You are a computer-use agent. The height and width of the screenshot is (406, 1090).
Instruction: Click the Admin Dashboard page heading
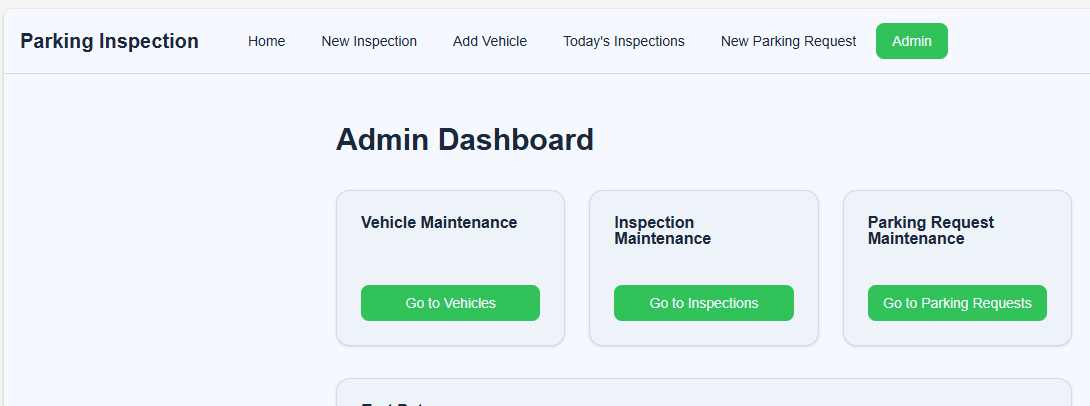pyautogui.click(x=464, y=140)
